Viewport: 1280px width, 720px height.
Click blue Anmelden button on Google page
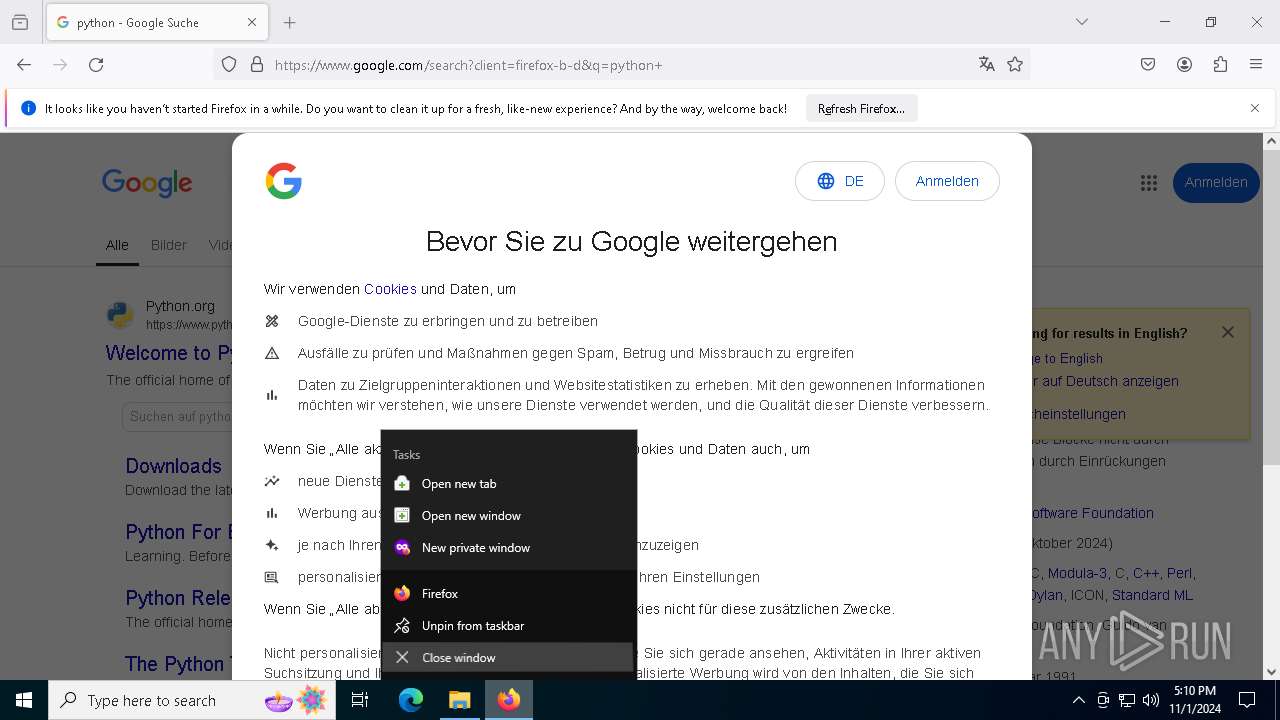[1216, 183]
